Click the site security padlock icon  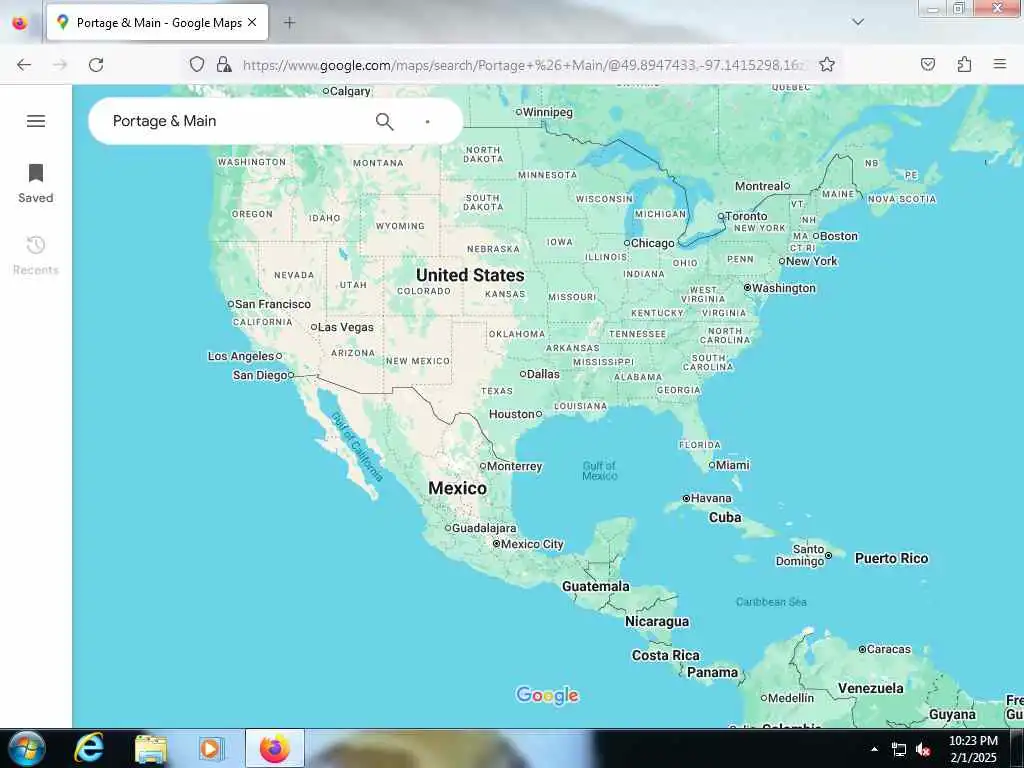pyautogui.click(x=223, y=64)
